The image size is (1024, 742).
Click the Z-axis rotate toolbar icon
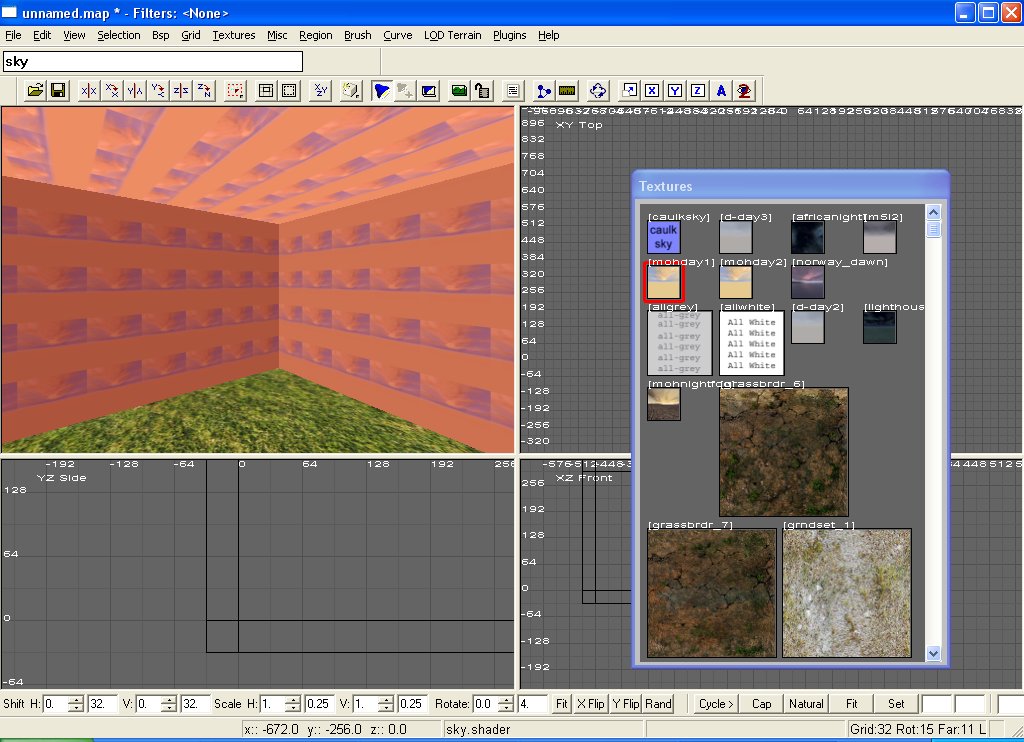(204, 91)
